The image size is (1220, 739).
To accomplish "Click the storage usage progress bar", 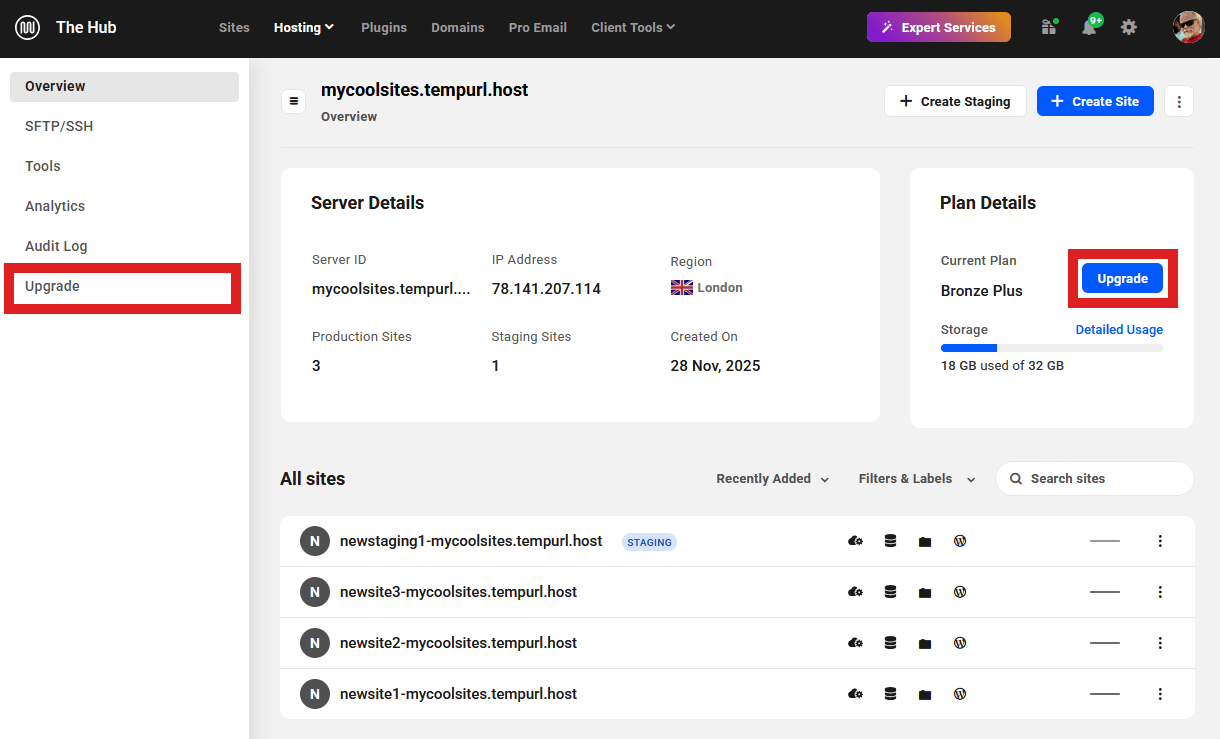I will click(1052, 348).
